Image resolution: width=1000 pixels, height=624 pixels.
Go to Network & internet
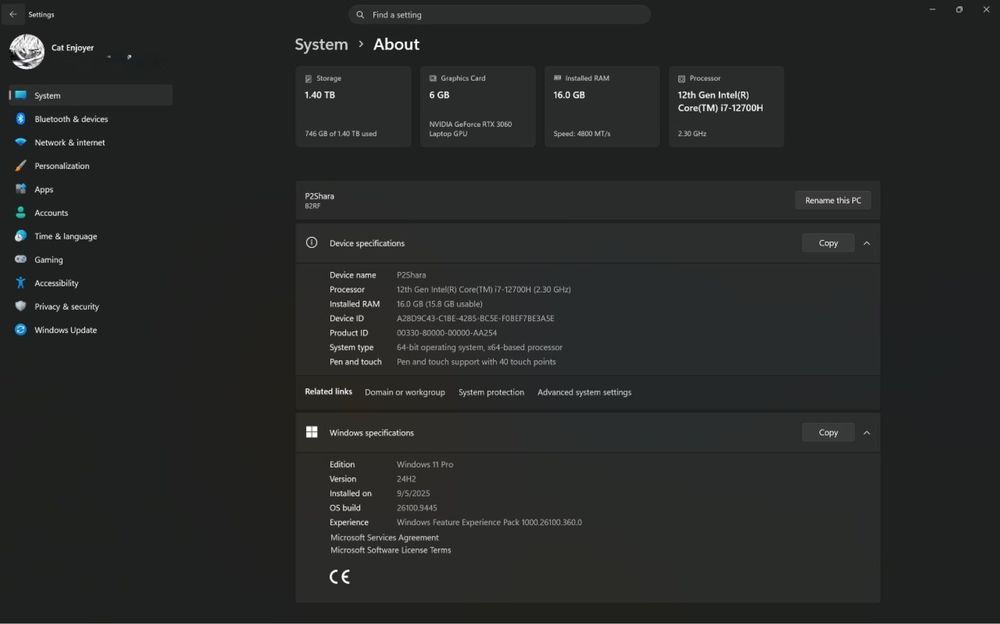91,142
